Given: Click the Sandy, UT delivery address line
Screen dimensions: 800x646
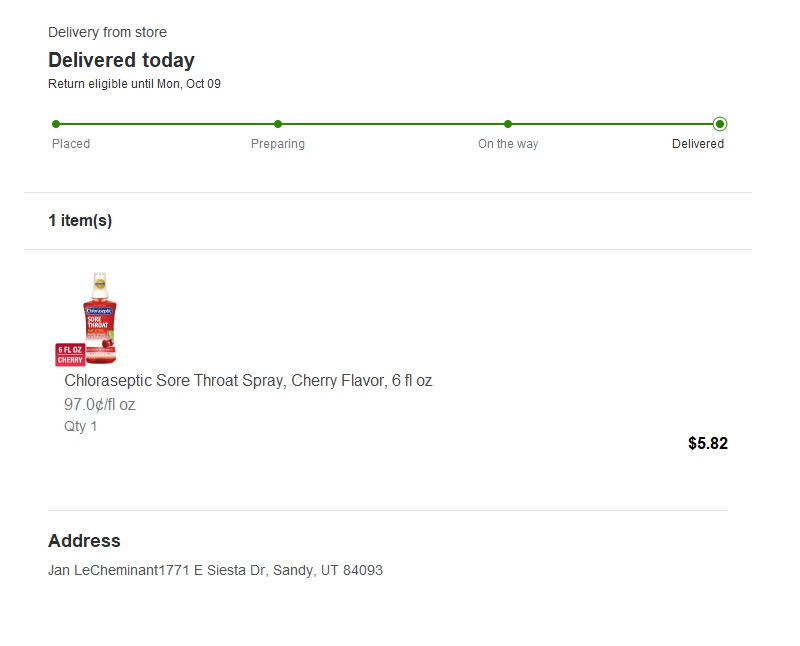Looking at the screenshot, I should pos(215,571).
